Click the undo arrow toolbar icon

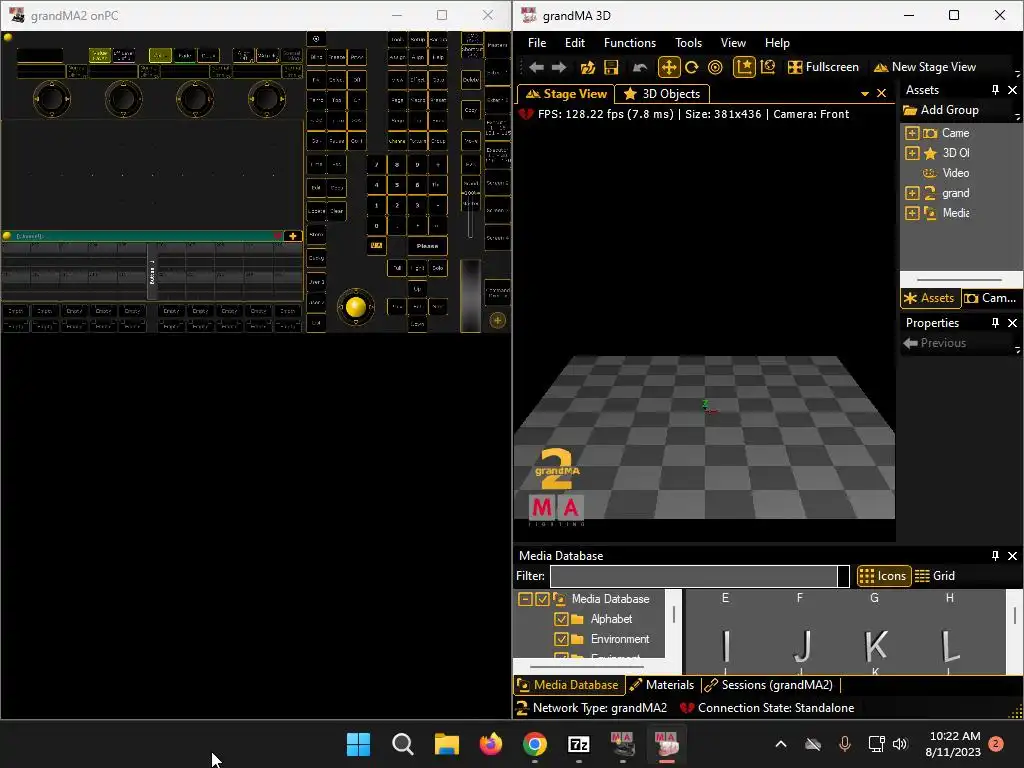(x=640, y=67)
